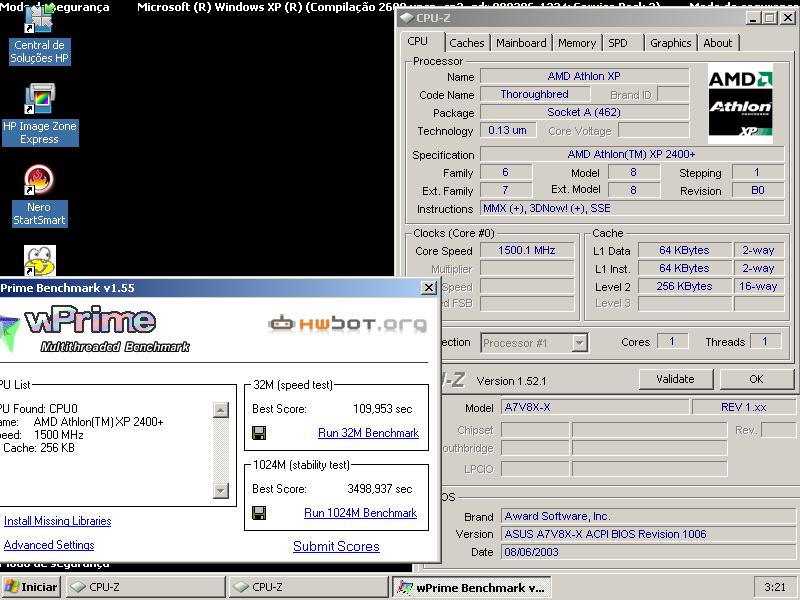The width and height of the screenshot is (800, 600).
Task: Save the 1024M benchmark score with floppy icon
Action: click(x=259, y=513)
